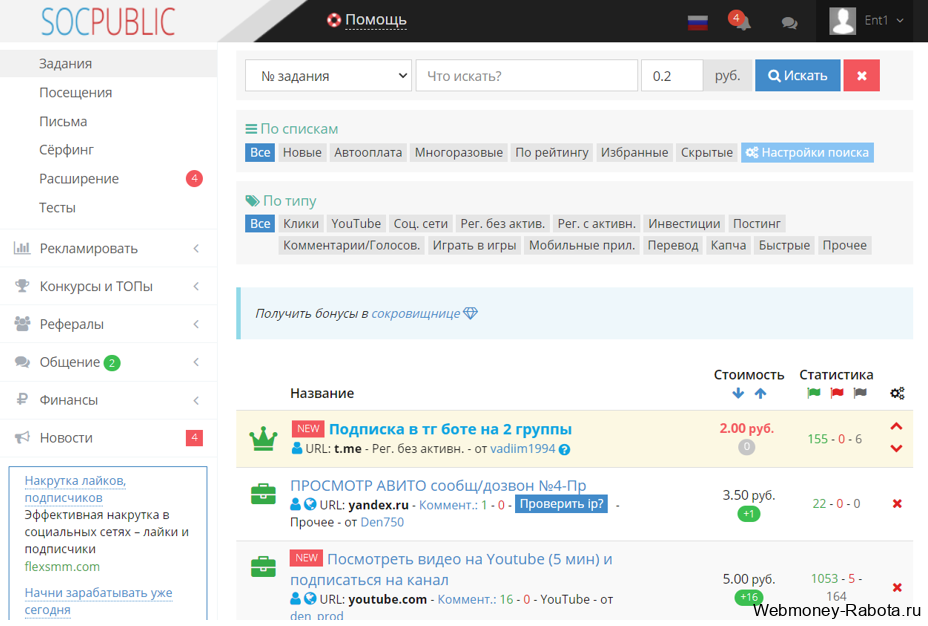Open Сёрфинг in the sidebar
This screenshot has height=626, width=928.
tap(108, 150)
